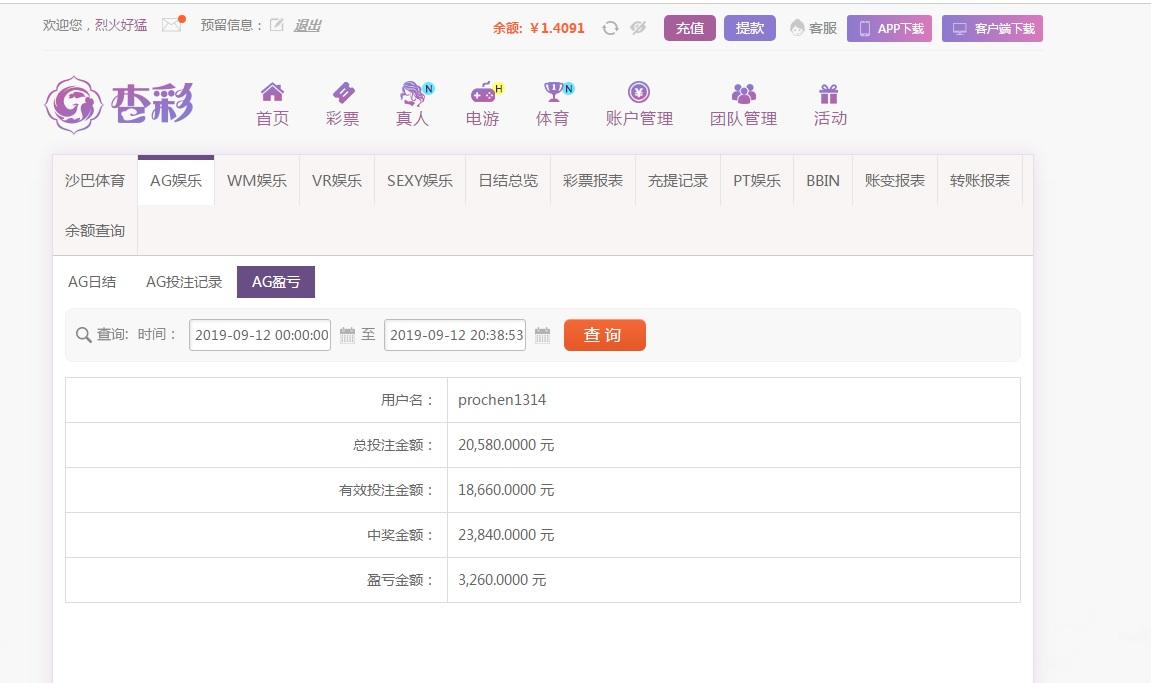Open the BBIN report tab

point(823,181)
